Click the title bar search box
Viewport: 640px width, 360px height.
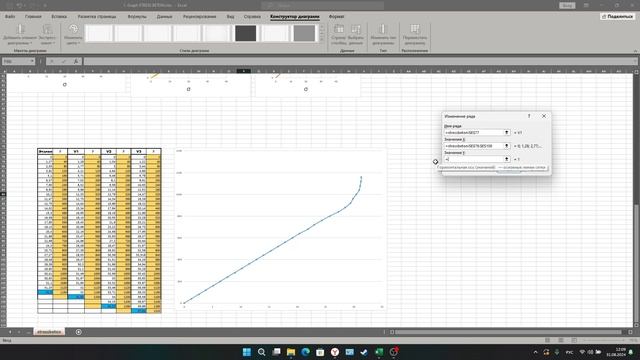[x=322, y=5]
